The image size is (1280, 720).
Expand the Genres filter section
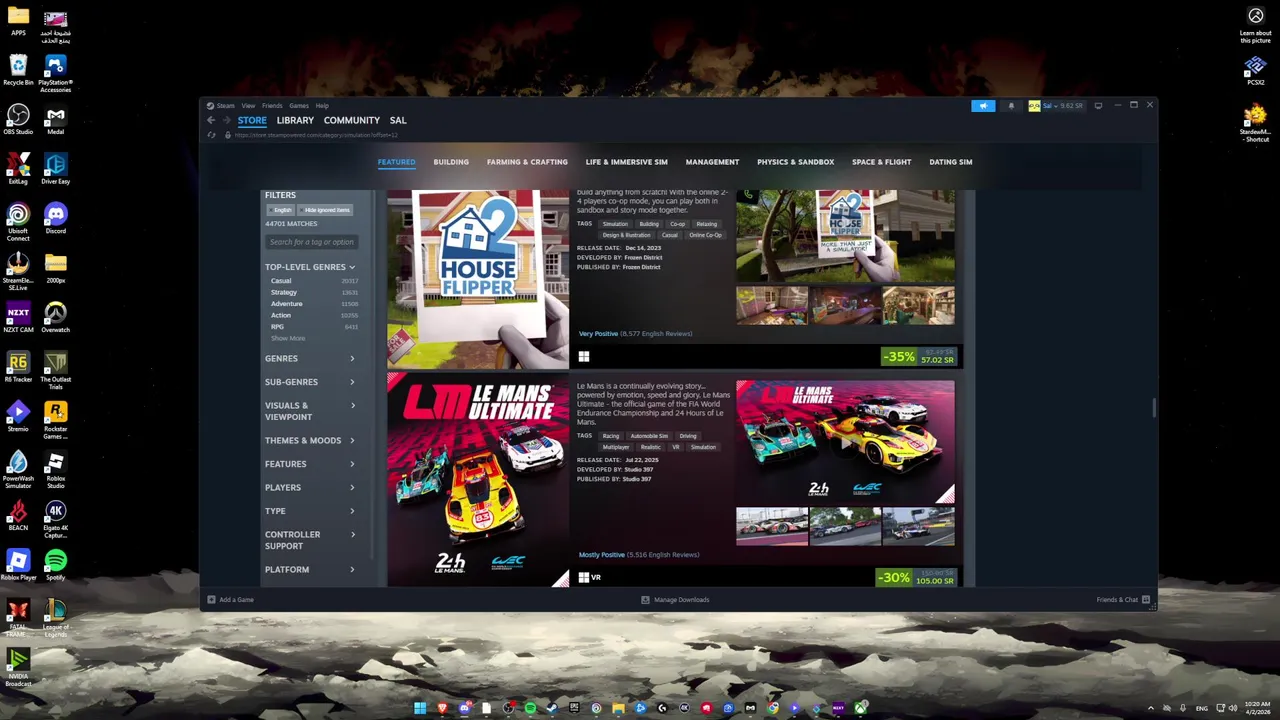coord(310,358)
